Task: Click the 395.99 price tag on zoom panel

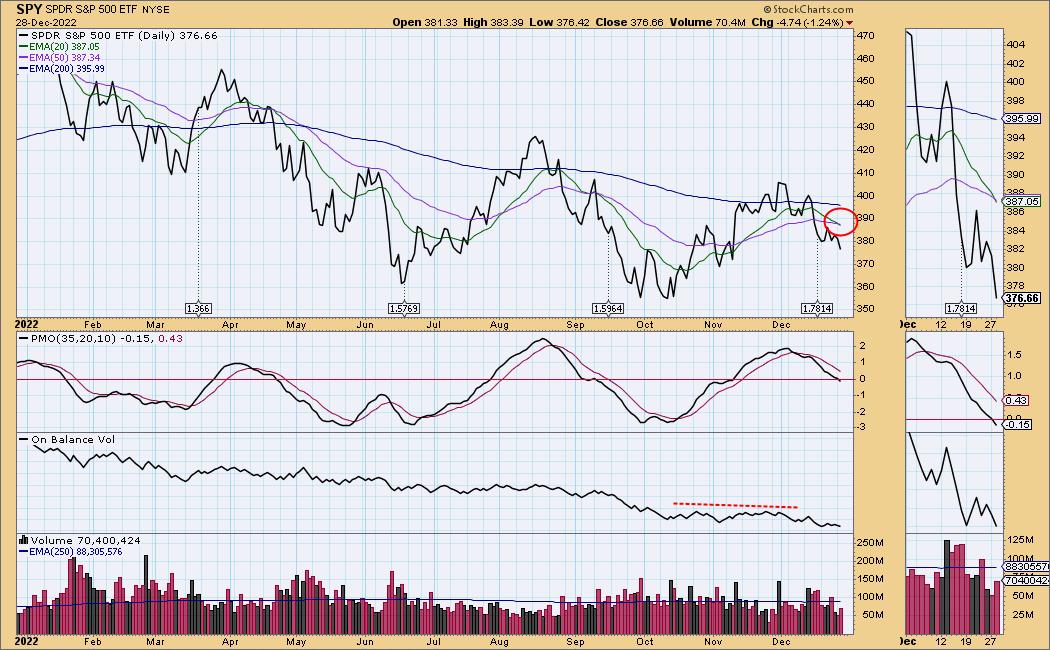Action: point(1021,118)
